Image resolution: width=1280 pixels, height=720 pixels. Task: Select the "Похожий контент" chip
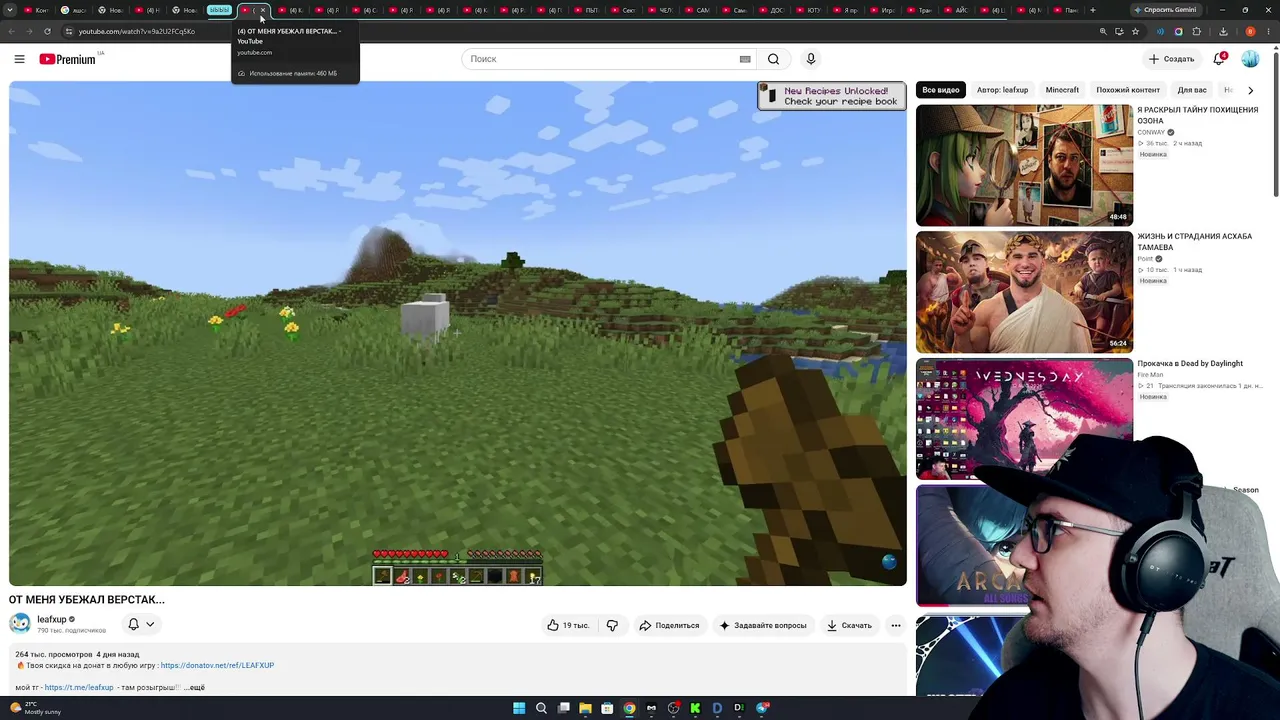[x=1128, y=90]
